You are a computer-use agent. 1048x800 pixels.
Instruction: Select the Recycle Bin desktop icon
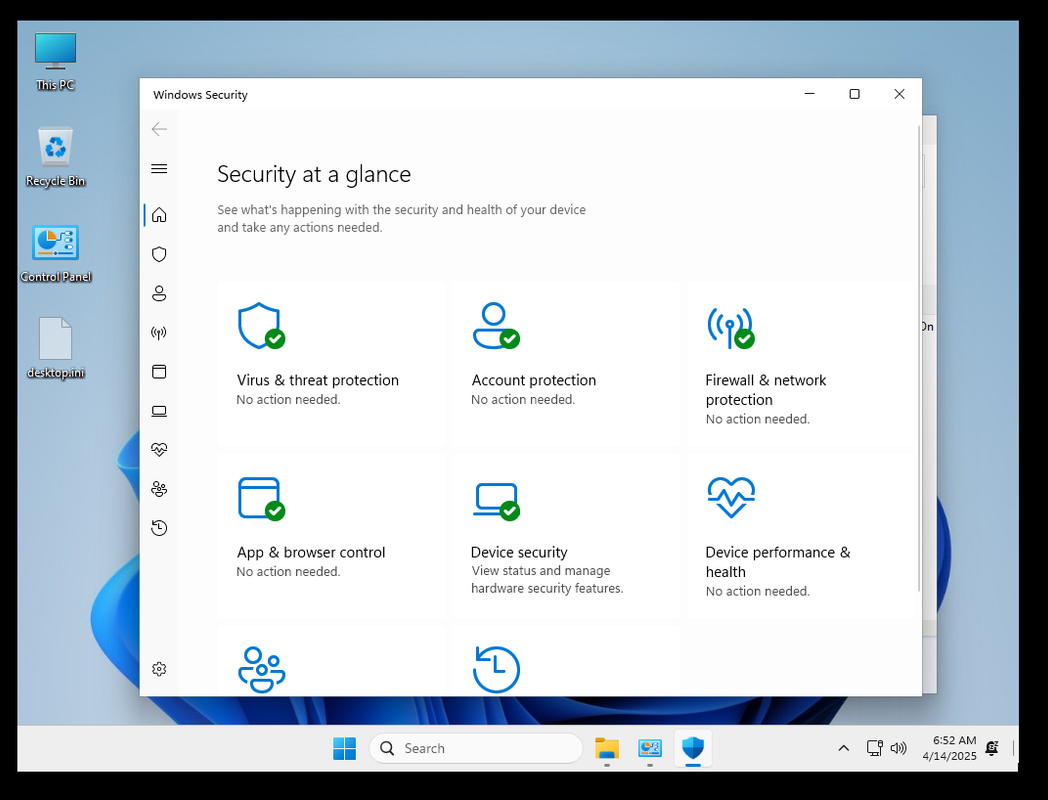(55, 157)
